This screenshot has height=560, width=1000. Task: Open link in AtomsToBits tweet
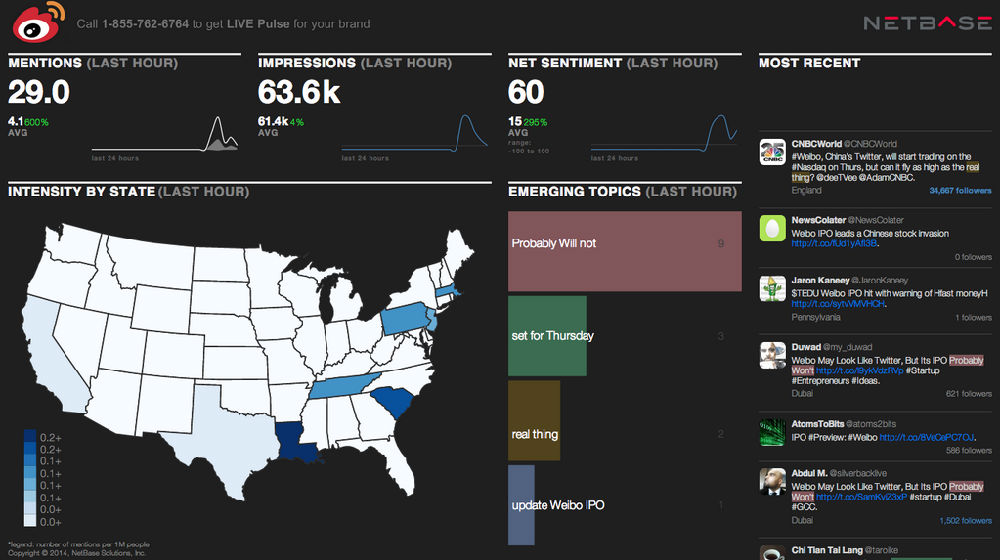click(x=926, y=438)
